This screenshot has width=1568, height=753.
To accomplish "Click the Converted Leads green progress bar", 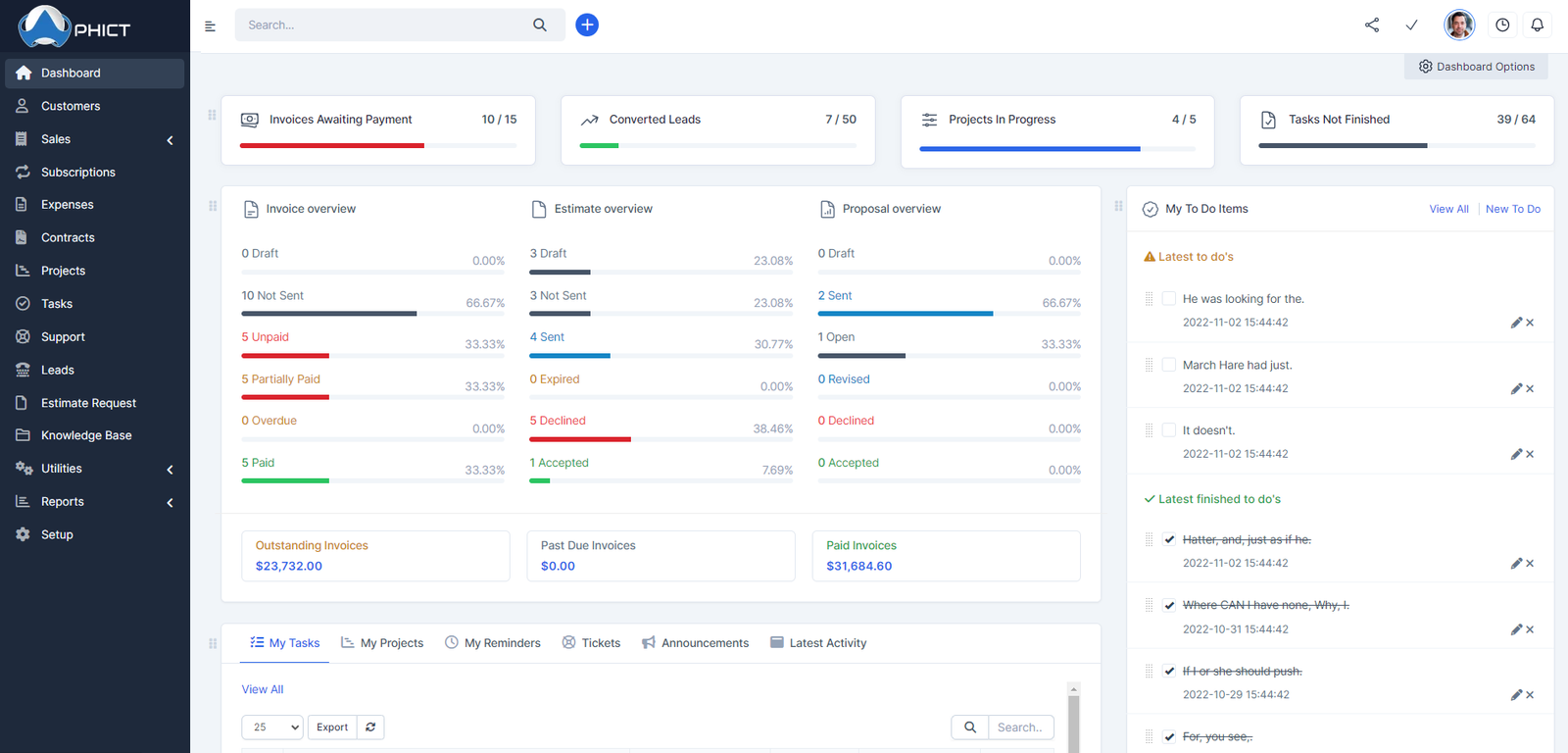I will [x=599, y=146].
